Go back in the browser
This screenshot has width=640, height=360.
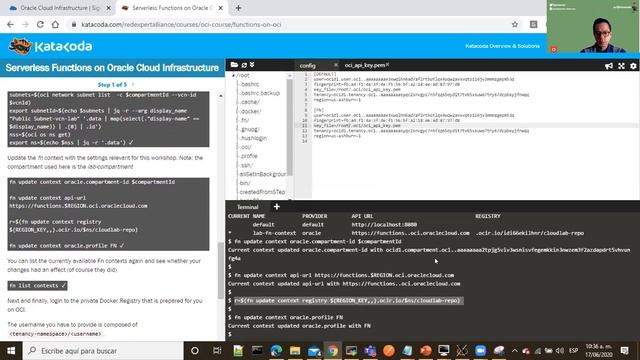(10, 24)
